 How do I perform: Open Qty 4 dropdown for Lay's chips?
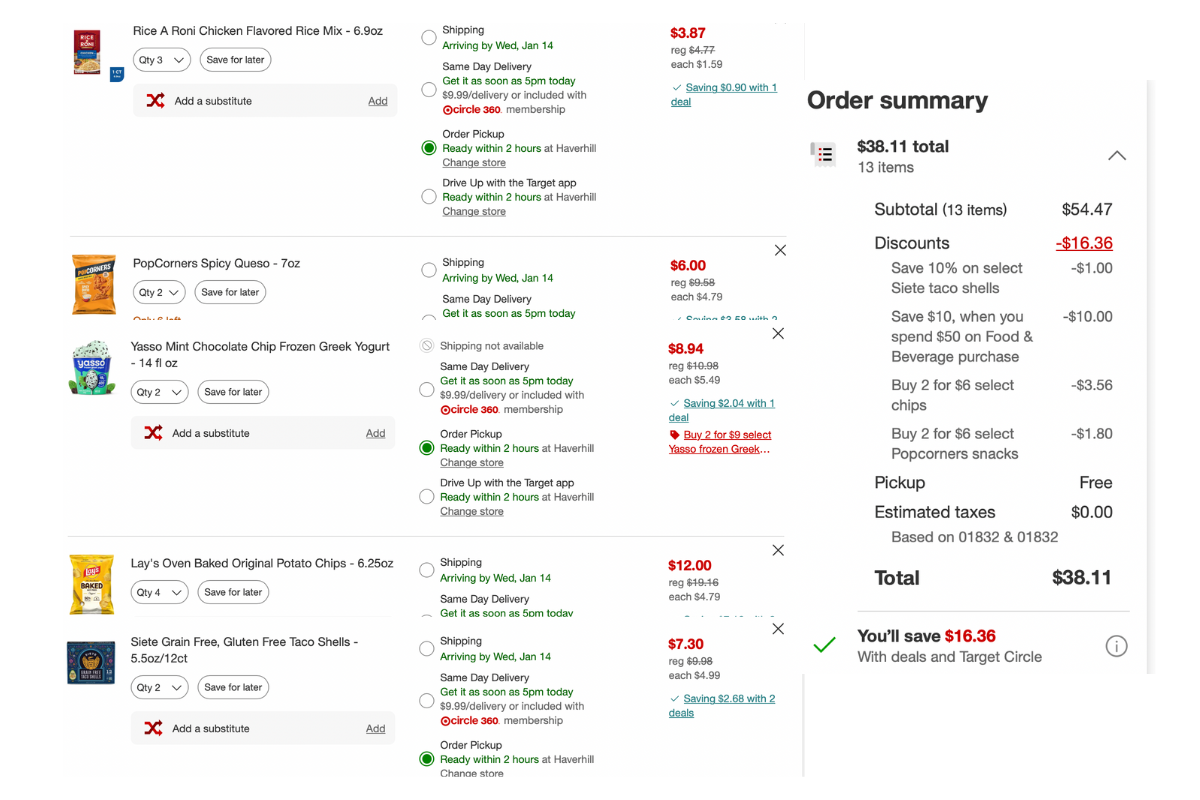[x=159, y=592]
